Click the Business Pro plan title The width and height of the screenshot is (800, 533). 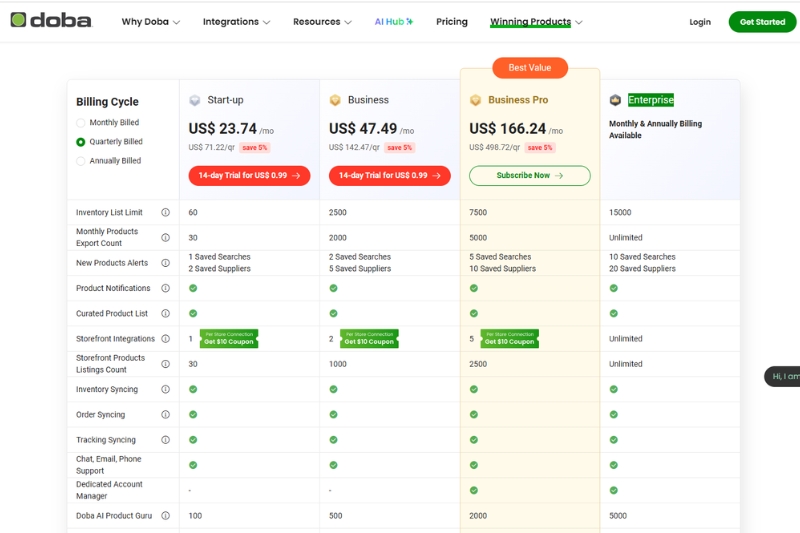tap(518, 100)
